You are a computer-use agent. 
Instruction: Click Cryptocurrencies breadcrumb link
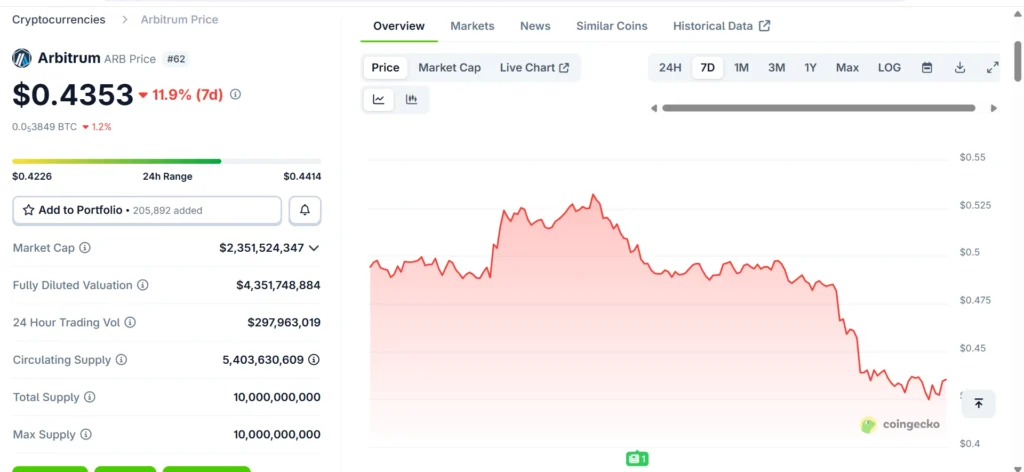click(59, 20)
